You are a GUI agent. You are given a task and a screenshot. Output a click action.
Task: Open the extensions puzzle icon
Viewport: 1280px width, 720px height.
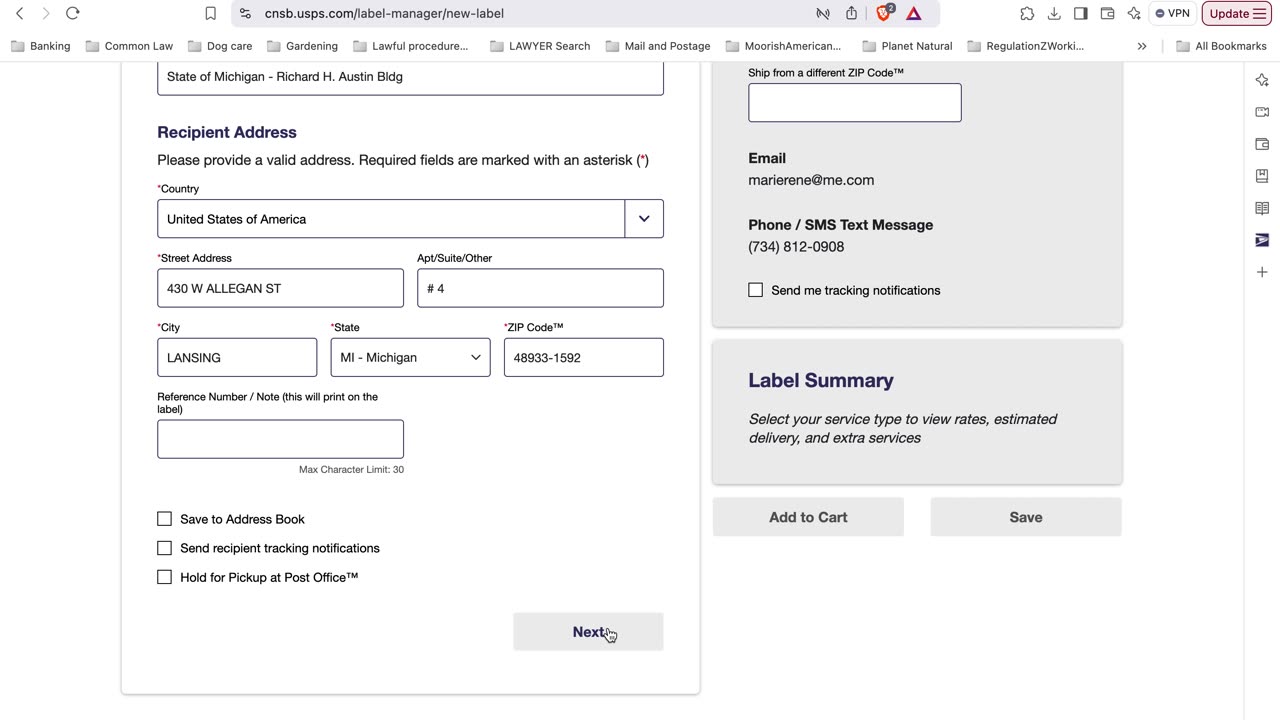1027,13
